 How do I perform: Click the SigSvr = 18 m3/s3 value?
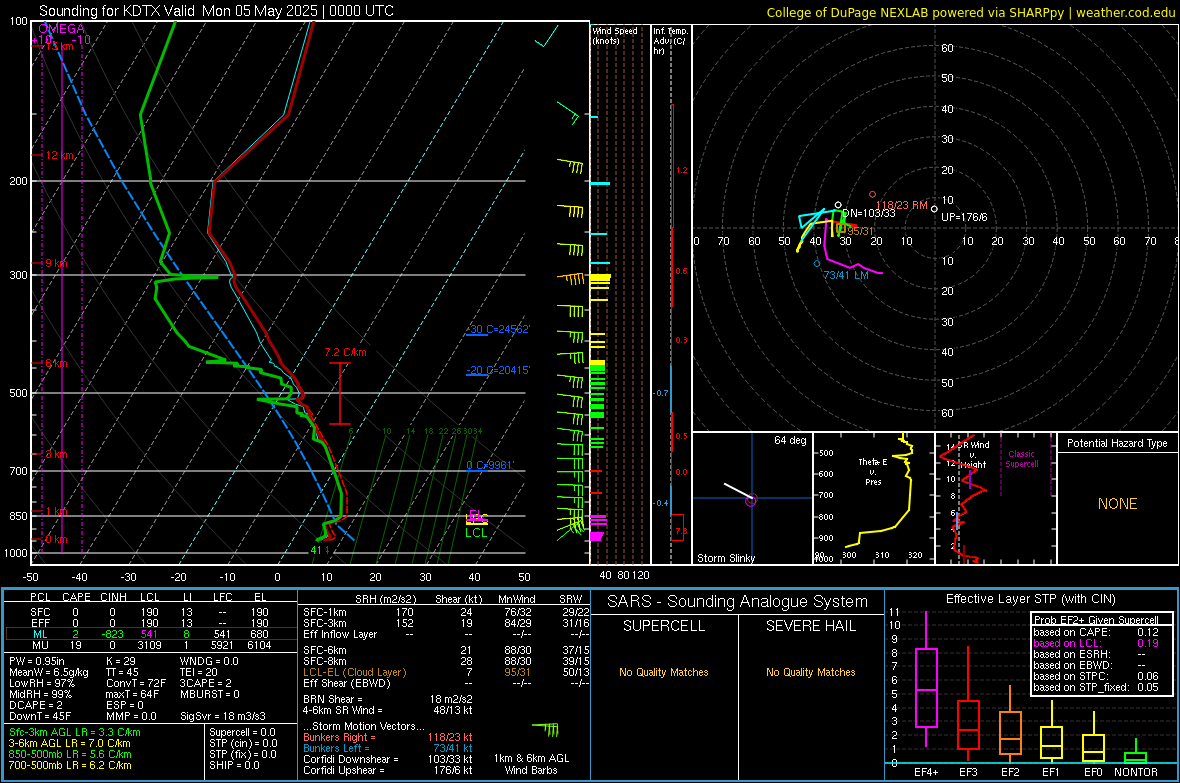point(223,716)
